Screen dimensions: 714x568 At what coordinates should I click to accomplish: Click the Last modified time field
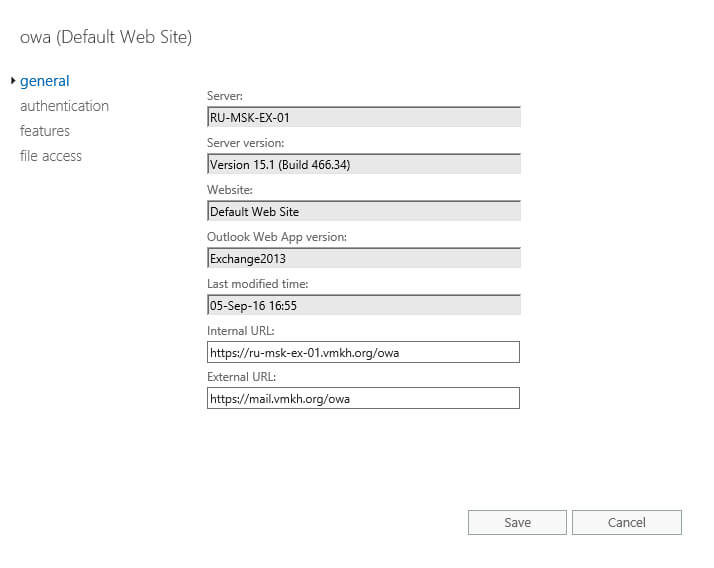363,305
